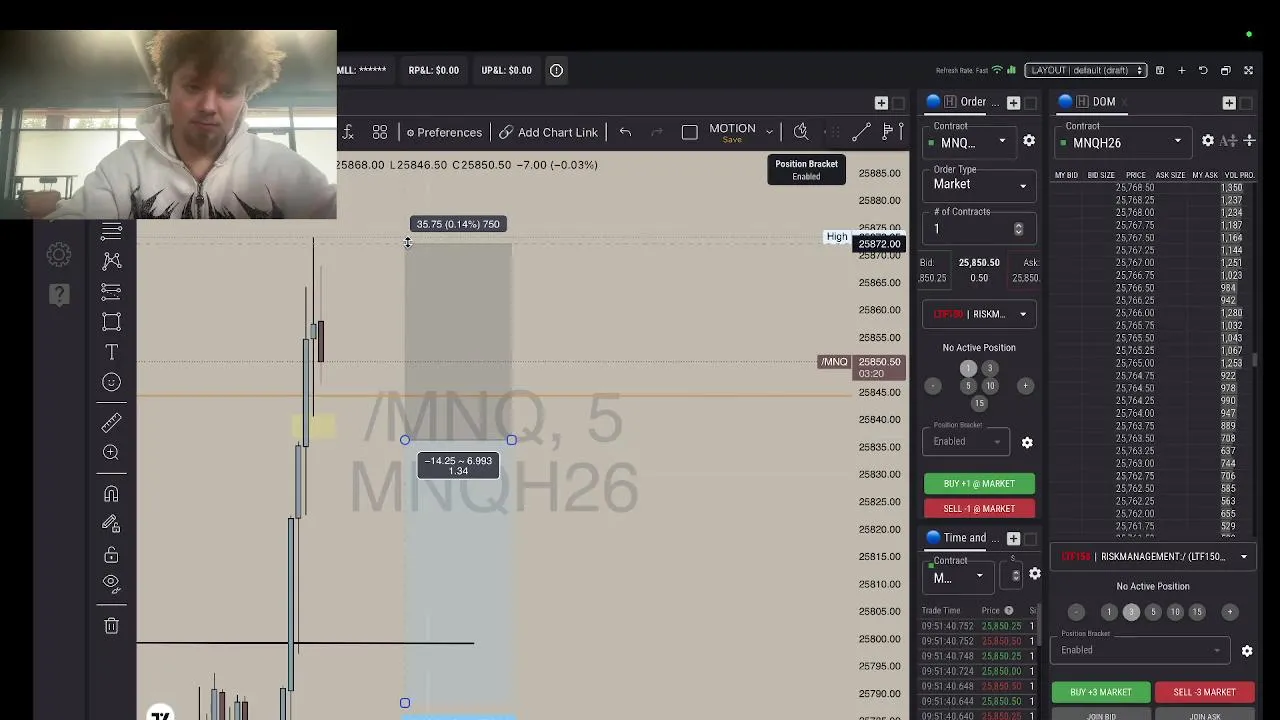
Task: Open the DOM RISKMANAGEMENT account dropdown
Action: click(1153, 556)
